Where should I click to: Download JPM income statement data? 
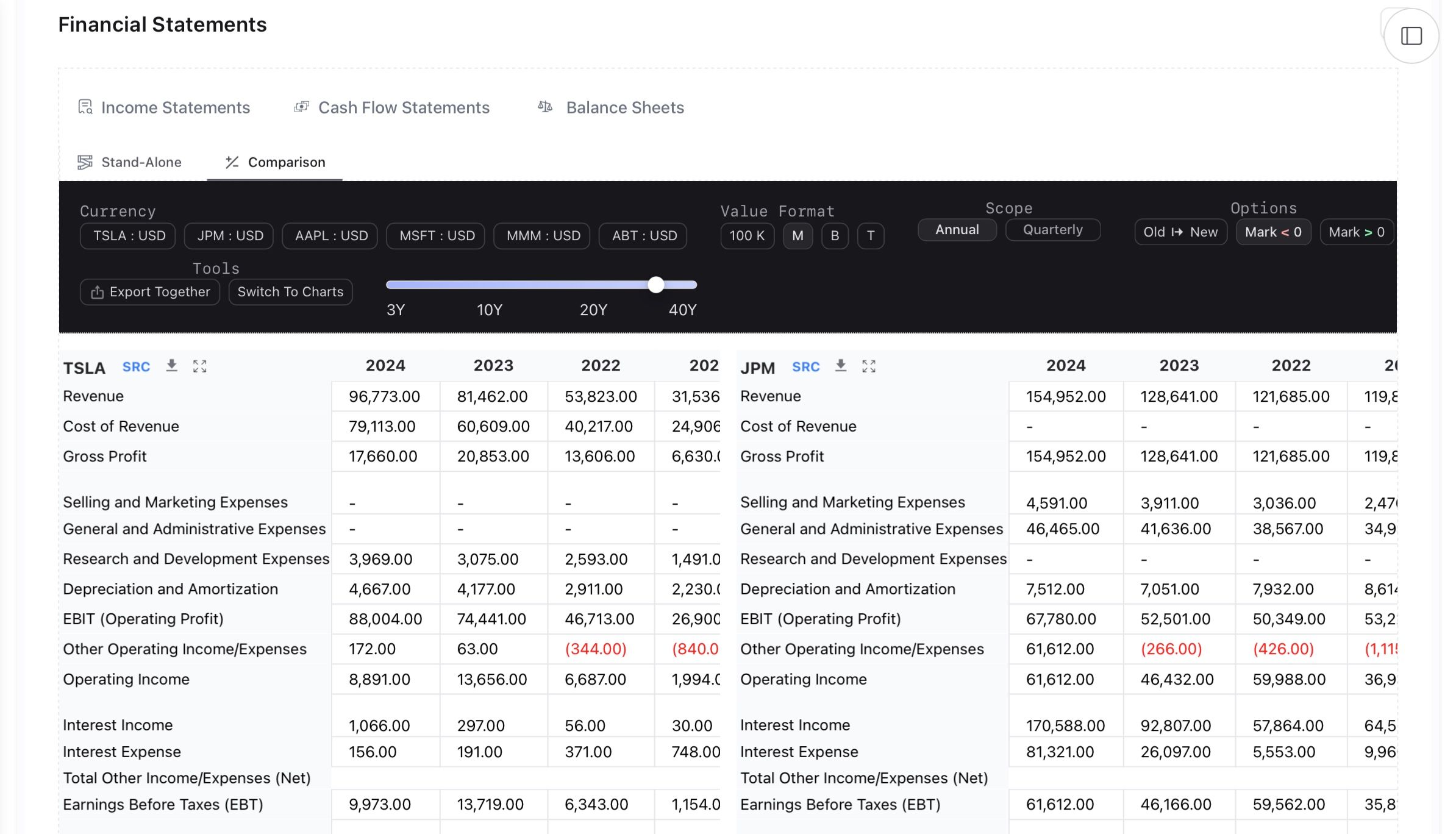[x=841, y=366]
